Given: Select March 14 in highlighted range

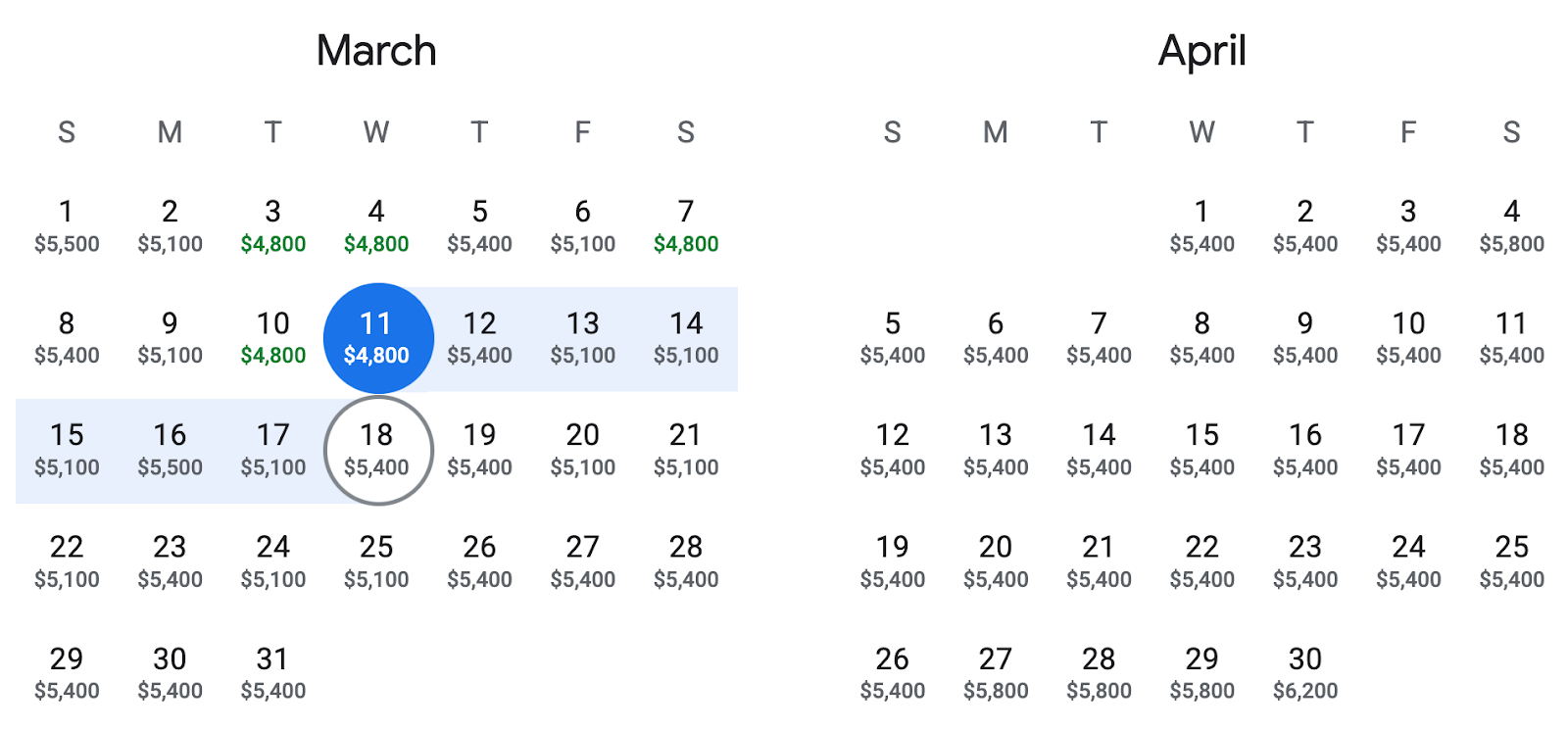Looking at the screenshot, I should coord(686,338).
